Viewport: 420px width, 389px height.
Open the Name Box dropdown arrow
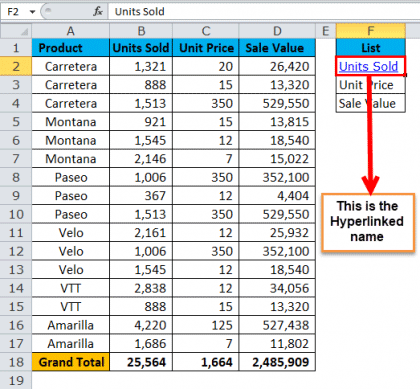[32, 12]
